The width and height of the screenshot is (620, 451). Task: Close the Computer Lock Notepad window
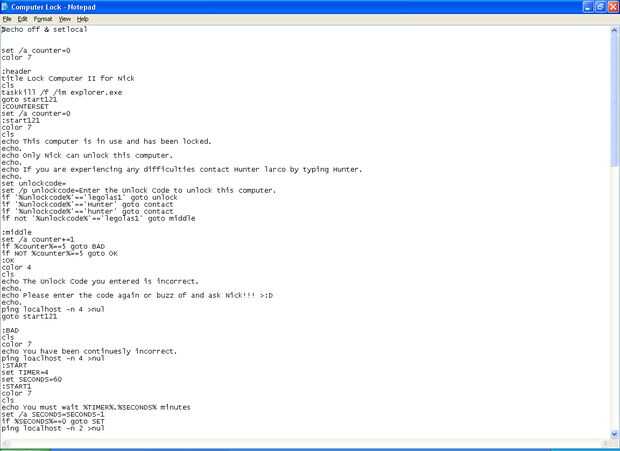point(613,7)
